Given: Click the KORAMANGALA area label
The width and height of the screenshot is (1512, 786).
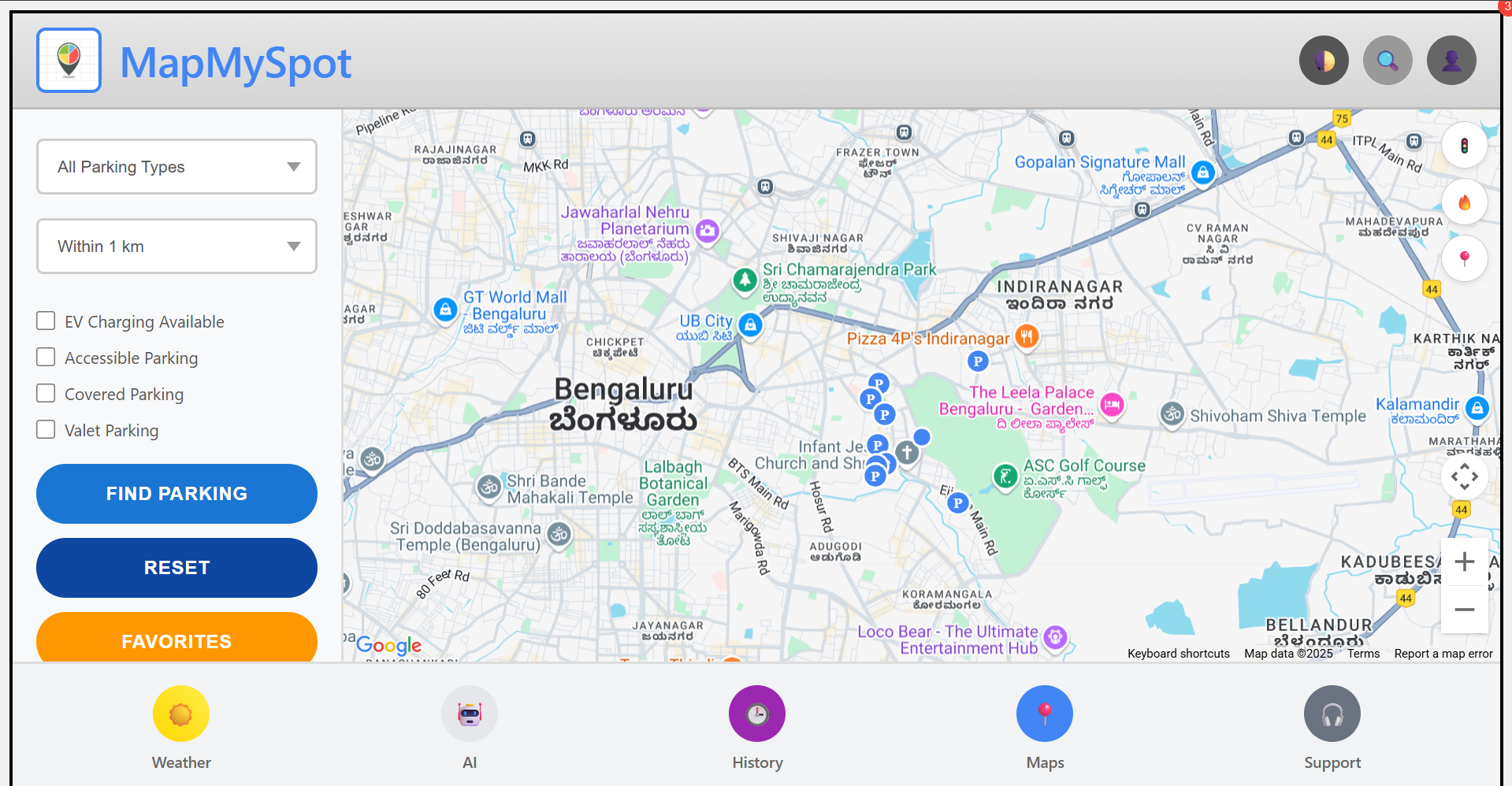Looking at the screenshot, I should click(946, 599).
